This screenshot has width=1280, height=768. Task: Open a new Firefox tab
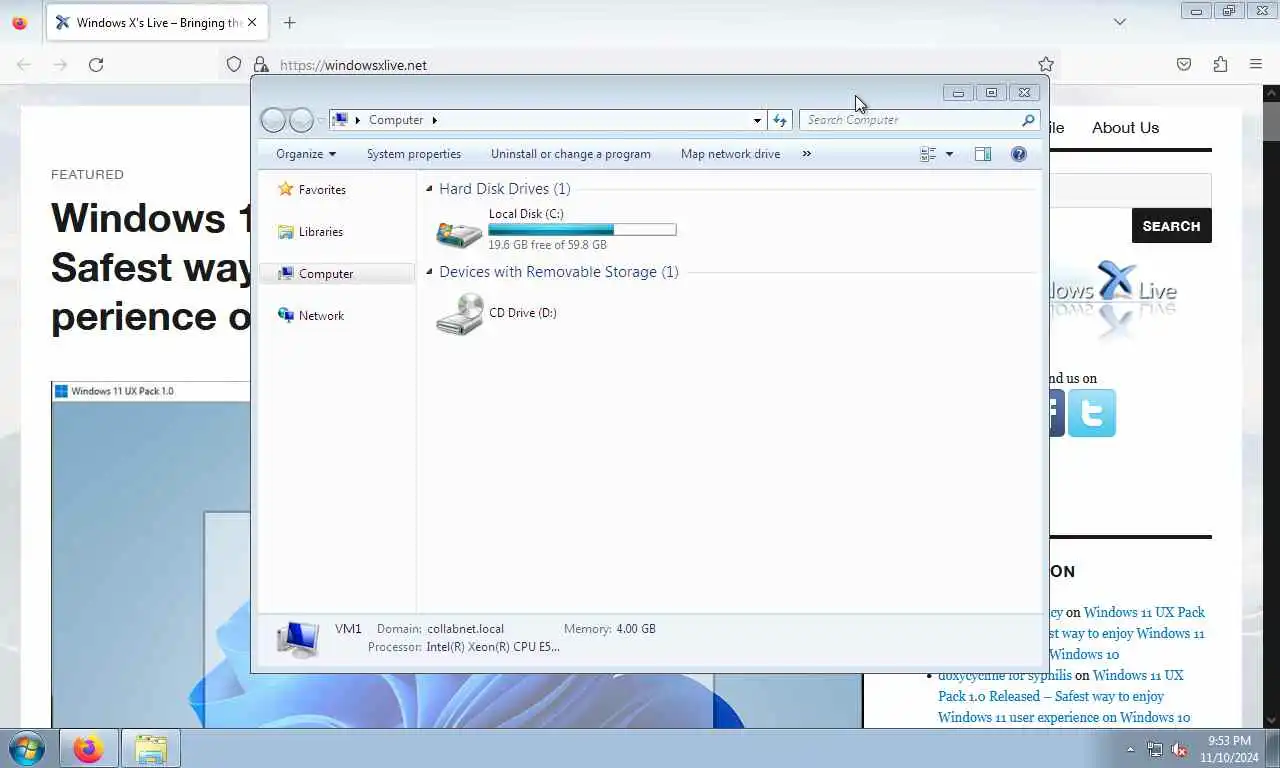pyautogui.click(x=289, y=22)
